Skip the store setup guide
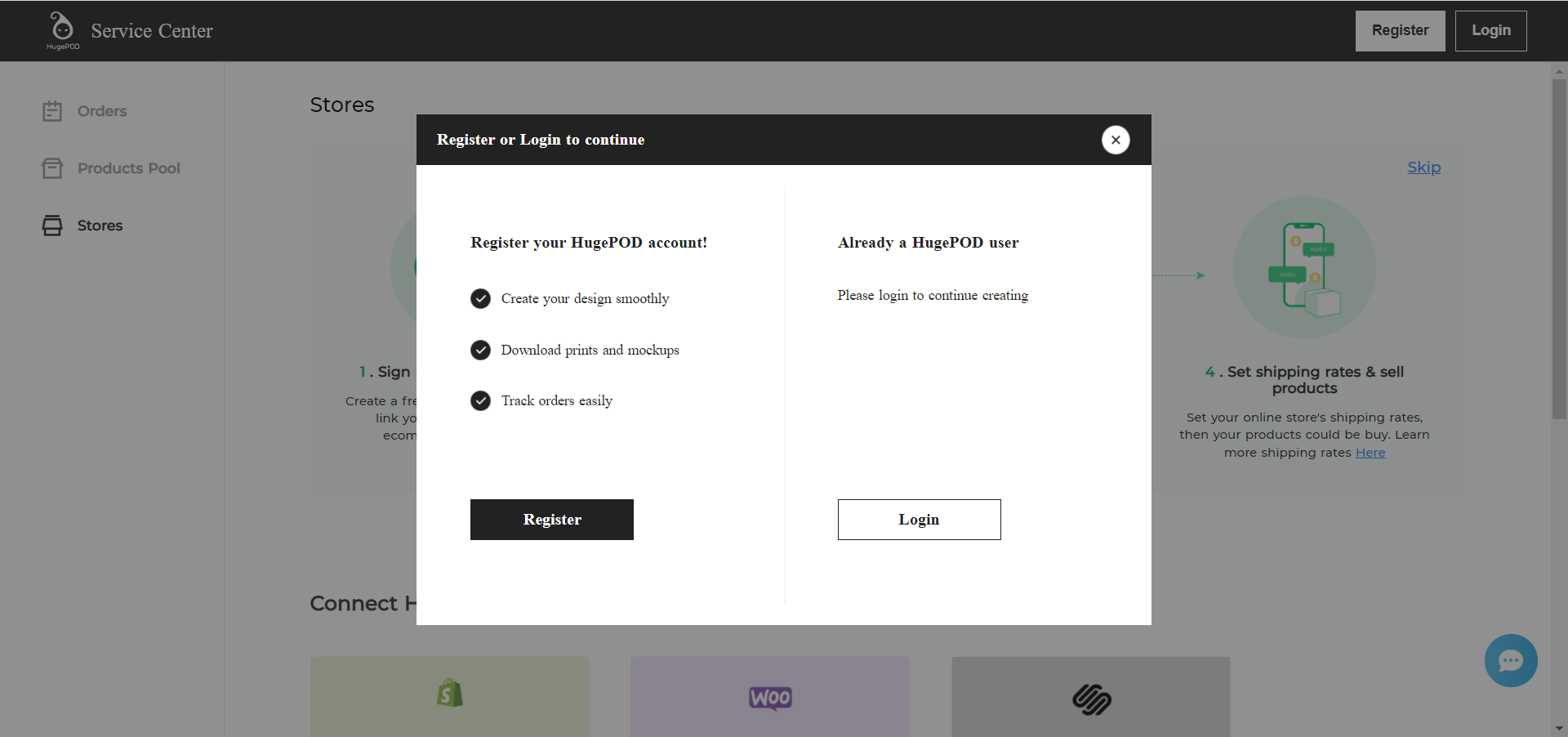1568x737 pixels. click(1424, 167)
